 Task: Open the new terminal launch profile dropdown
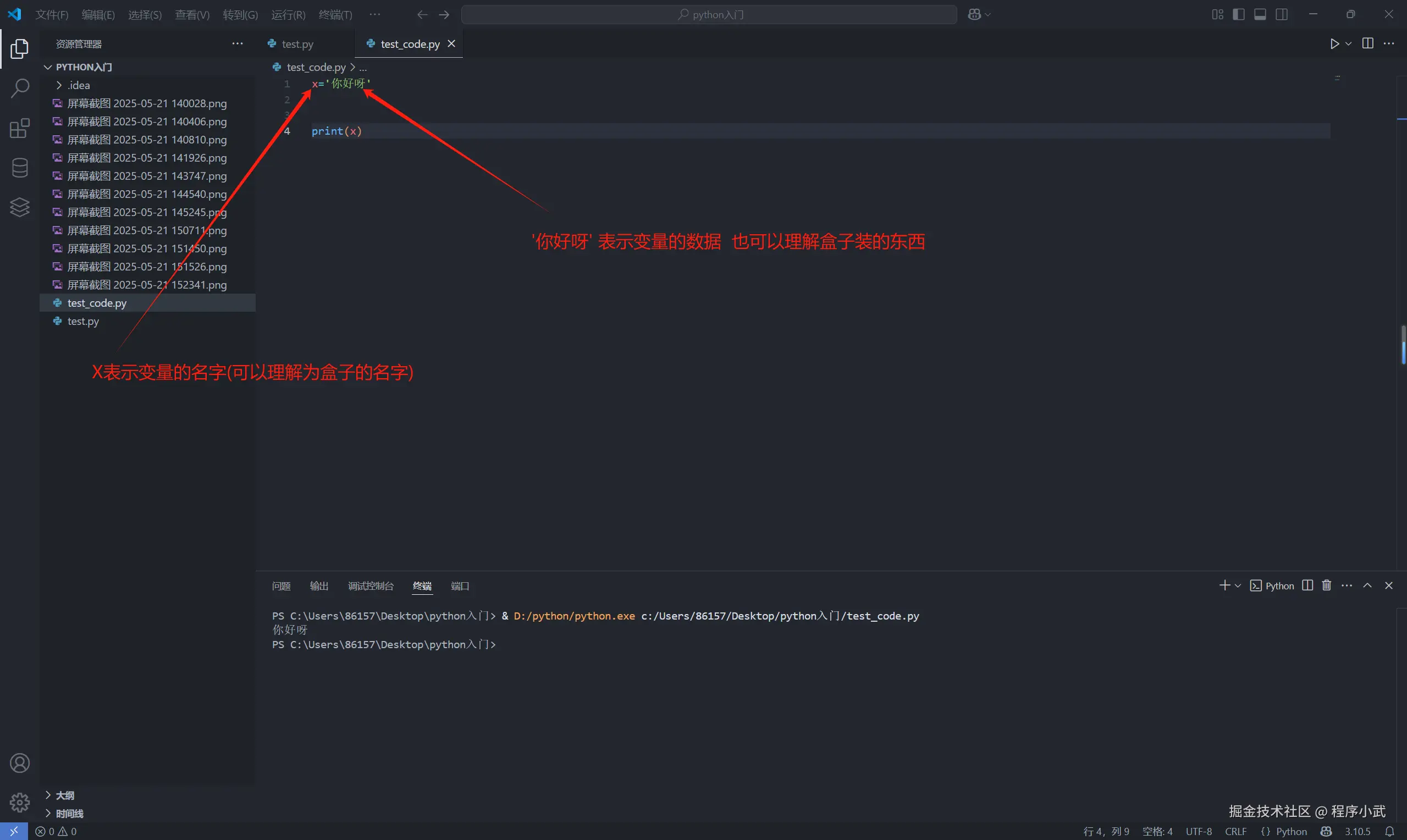[1238, 586]
